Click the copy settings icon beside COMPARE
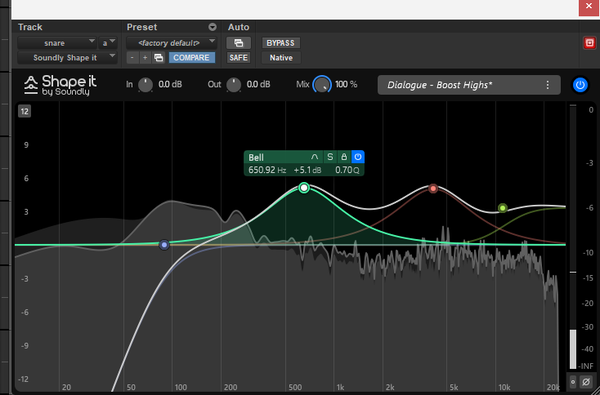This screenshot has height=395, width=600. [158, 58]
